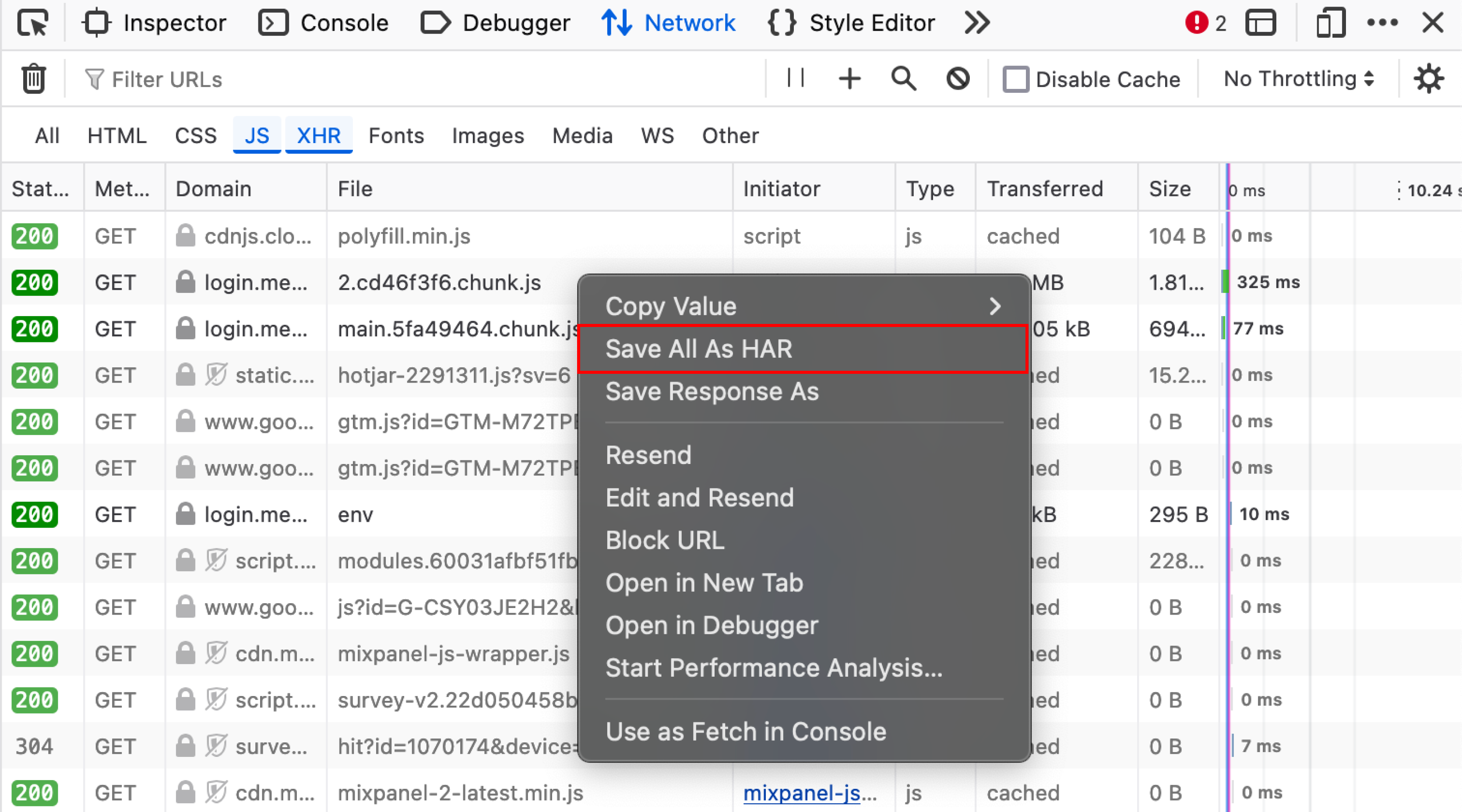Sort by the Status column header

(x=42, y=188)
